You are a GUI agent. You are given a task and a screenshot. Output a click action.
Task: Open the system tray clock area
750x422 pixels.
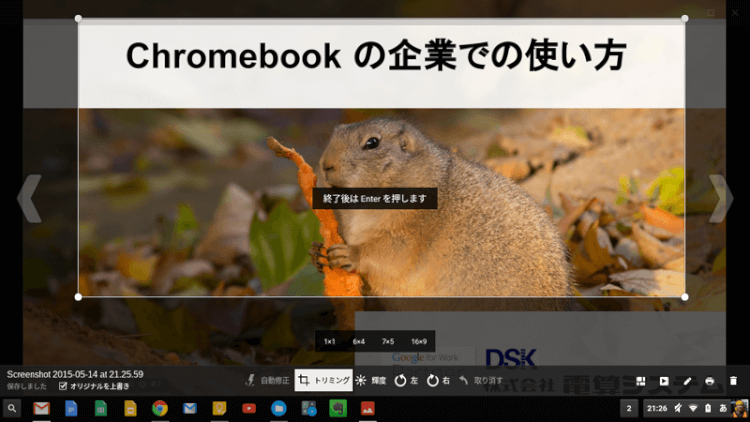[x=657, y=408]
